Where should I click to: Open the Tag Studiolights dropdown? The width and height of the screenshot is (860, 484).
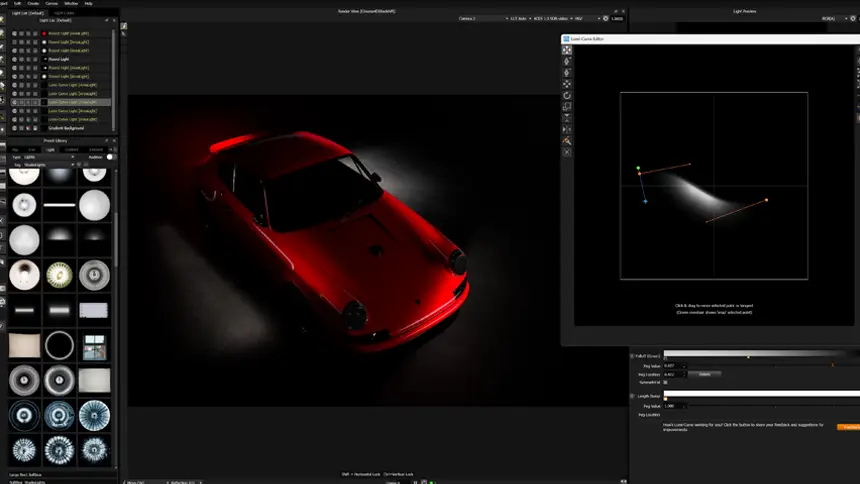click(48, 165)
